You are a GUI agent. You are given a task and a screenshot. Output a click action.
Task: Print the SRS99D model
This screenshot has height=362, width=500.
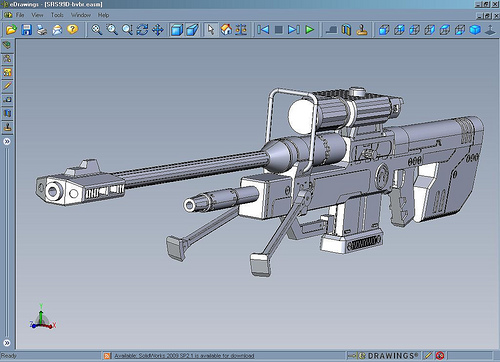pos(42,30)
